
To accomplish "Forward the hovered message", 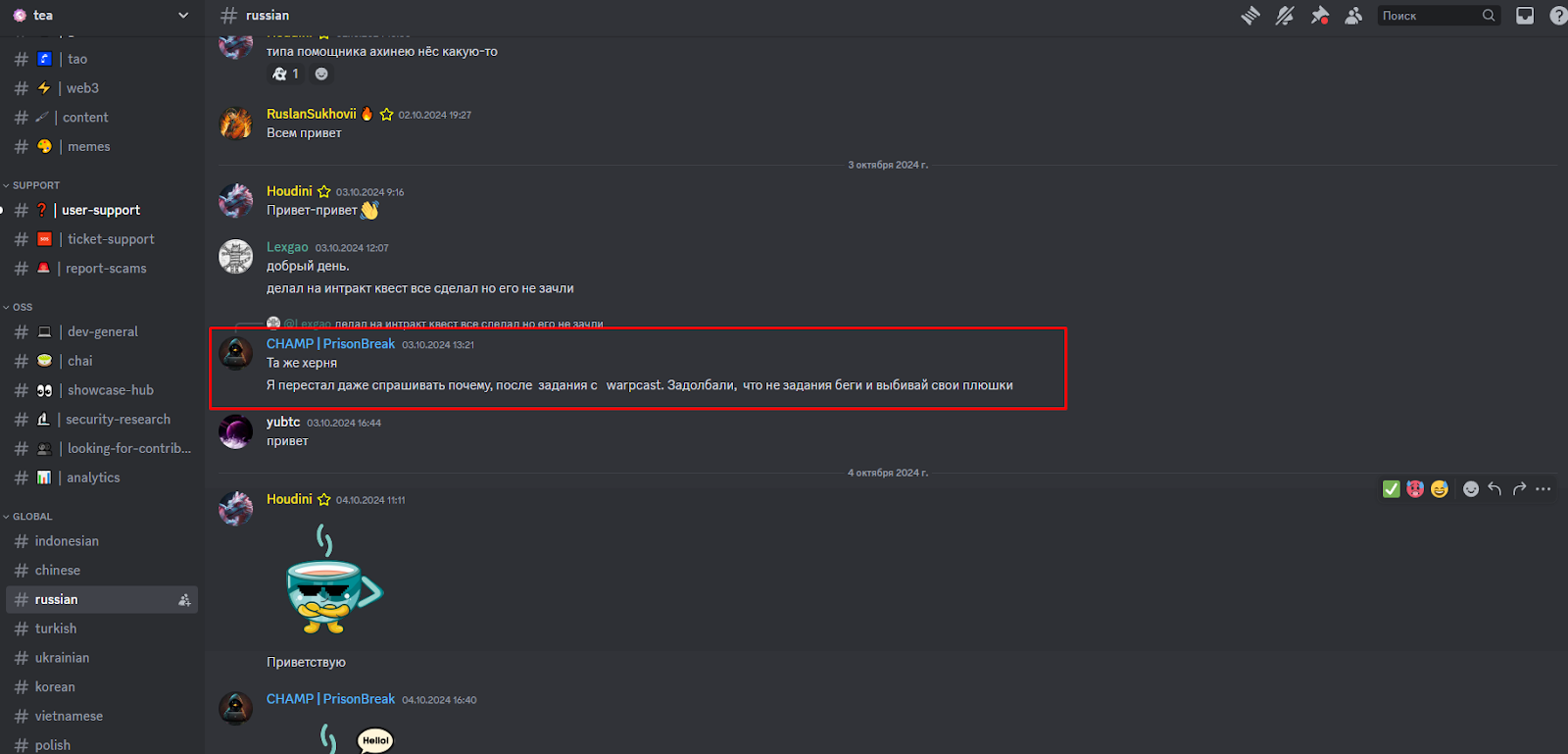I will pos(1519,488).
